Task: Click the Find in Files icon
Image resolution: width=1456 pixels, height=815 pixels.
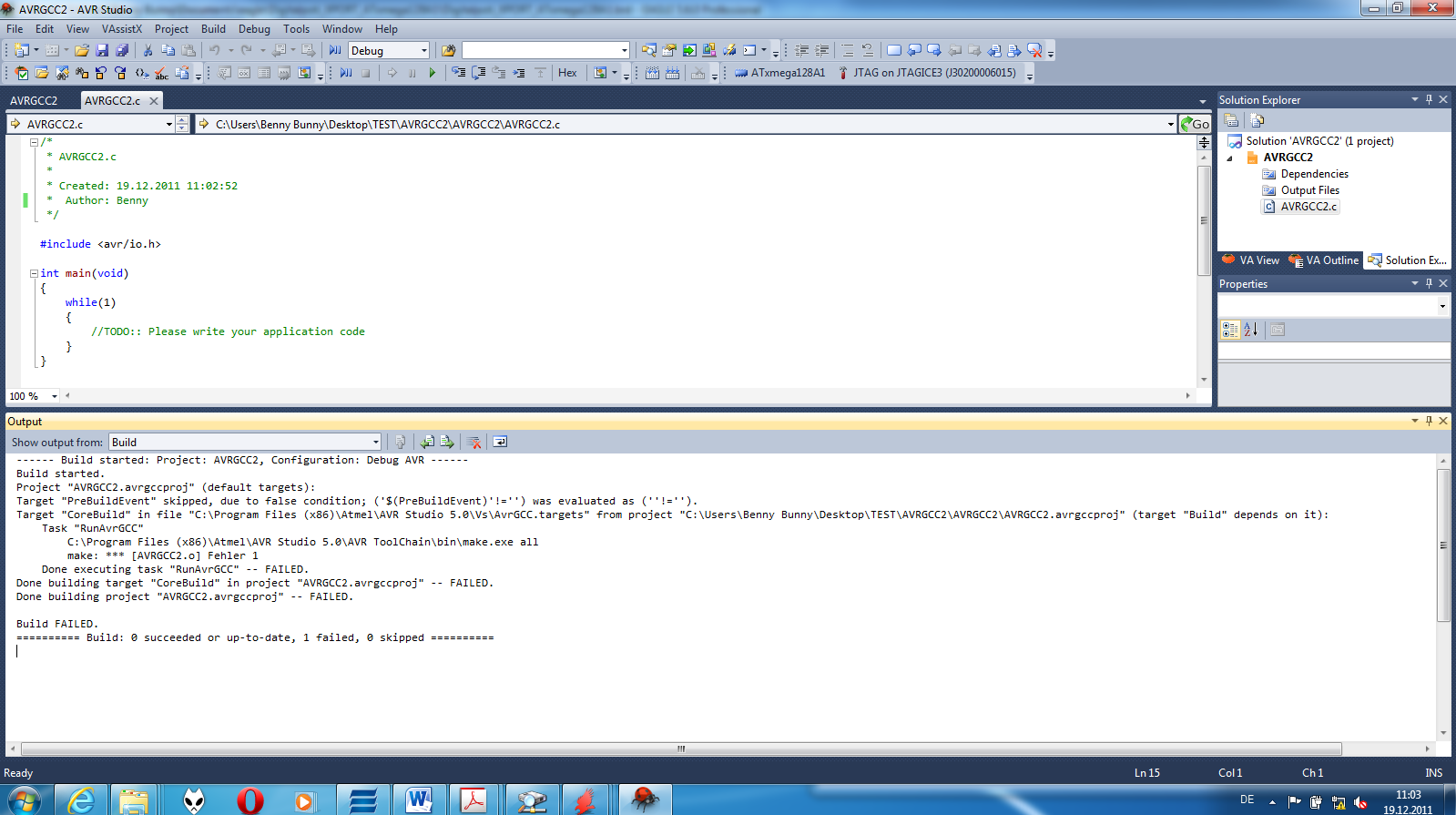Action: click(x=448, y=50)
